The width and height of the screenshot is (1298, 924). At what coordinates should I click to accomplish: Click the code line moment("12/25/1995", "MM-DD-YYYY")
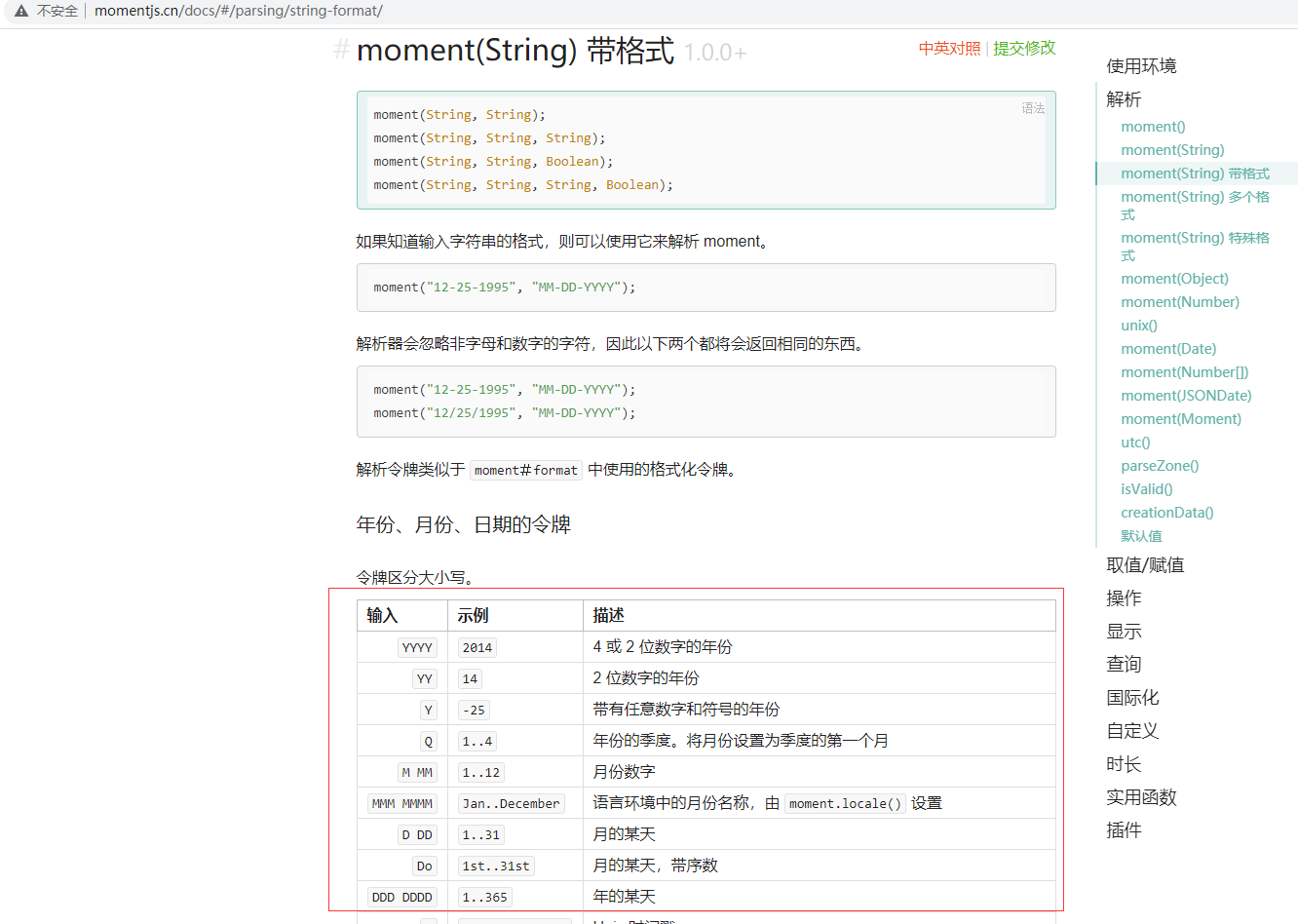[505, 413]
